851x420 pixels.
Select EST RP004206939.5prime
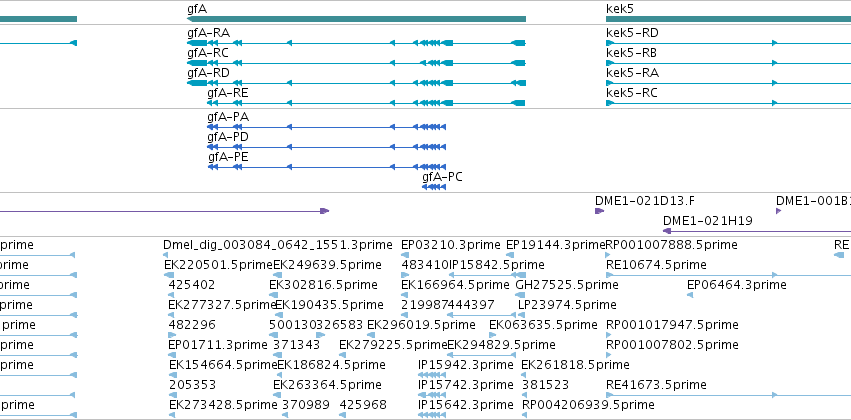click(588, 406)
